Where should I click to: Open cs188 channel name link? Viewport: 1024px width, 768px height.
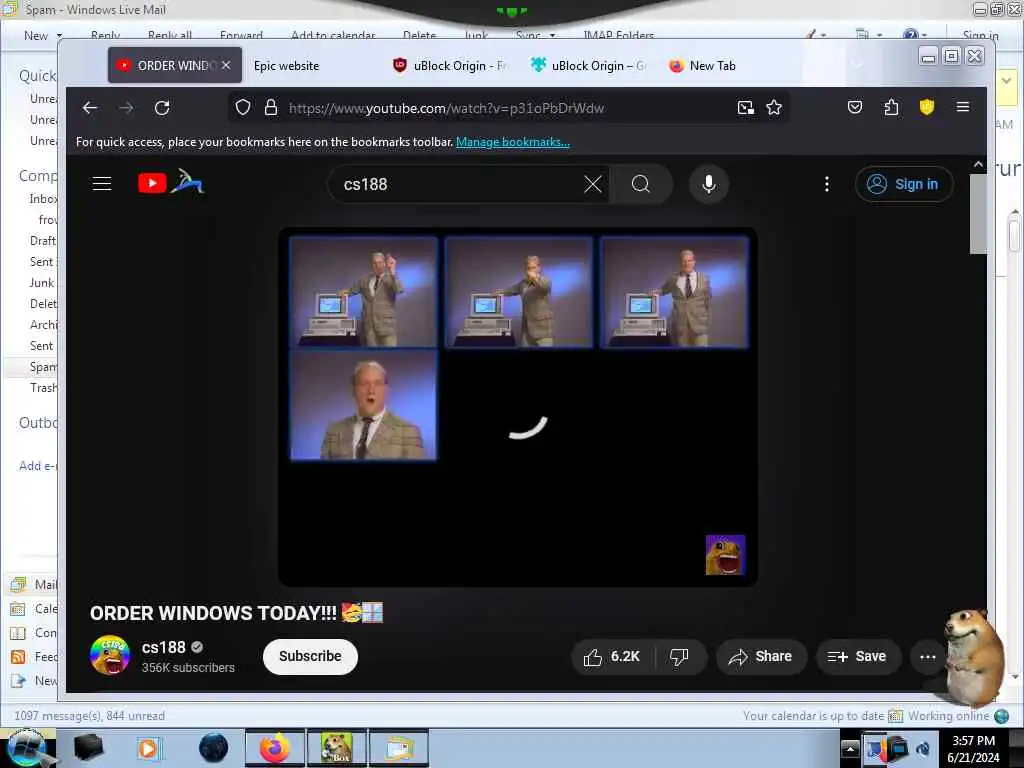[x=163, y=647]
